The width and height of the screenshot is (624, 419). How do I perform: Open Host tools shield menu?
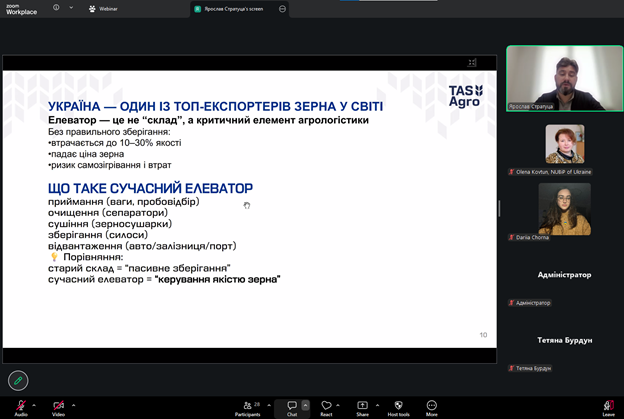(398, 408)
